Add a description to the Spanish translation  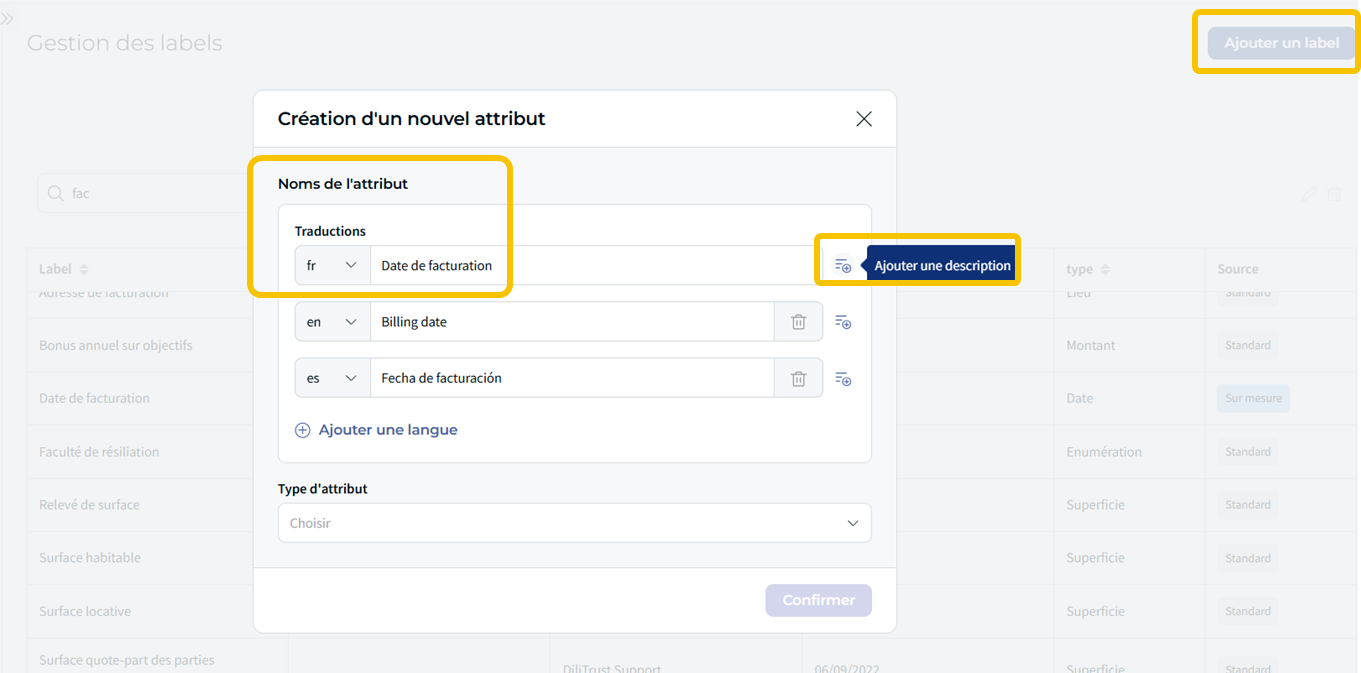tap(843, 379)
